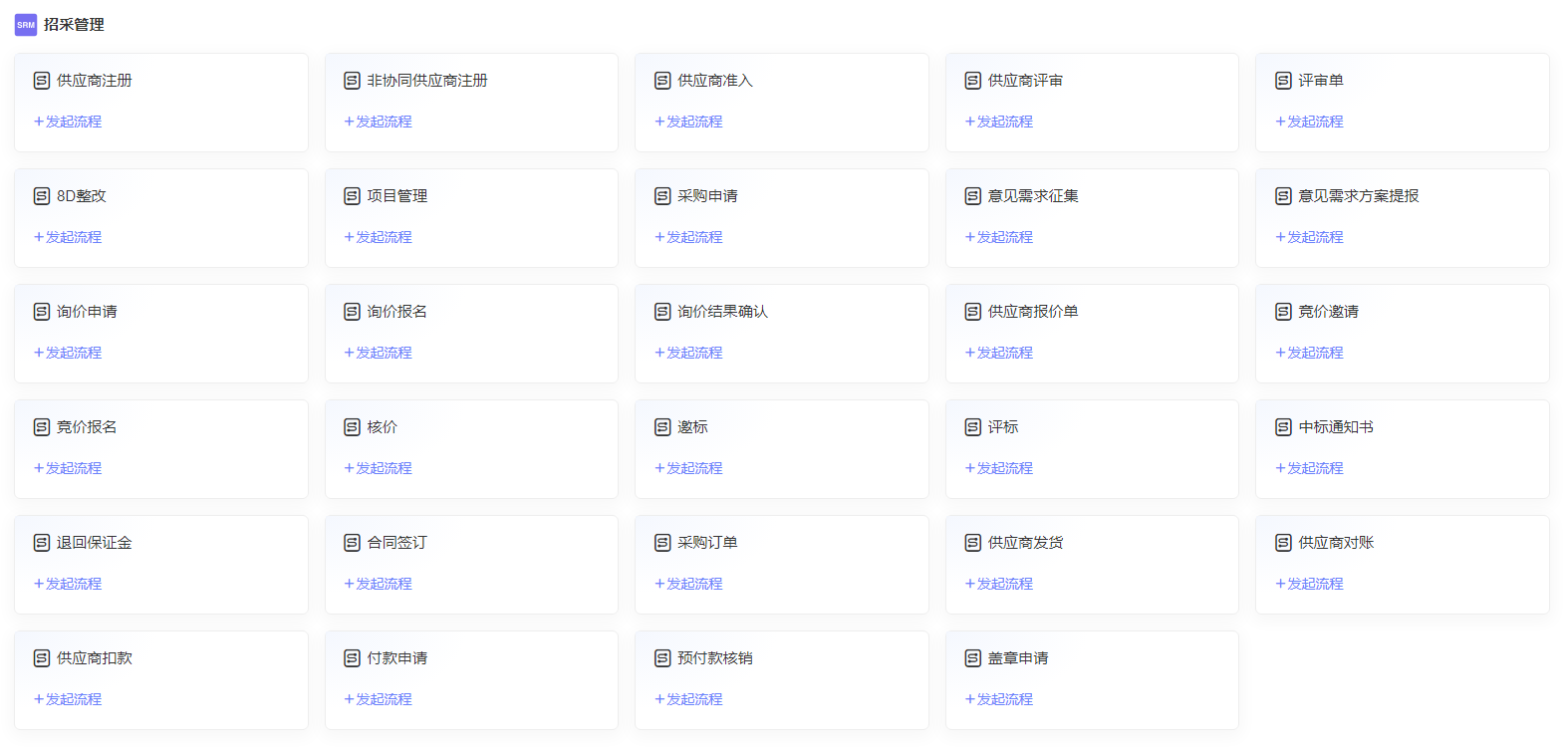Click the SRM 招采管理 logo icon
The height and width of the screenshot is (753, 1568).
26,25
